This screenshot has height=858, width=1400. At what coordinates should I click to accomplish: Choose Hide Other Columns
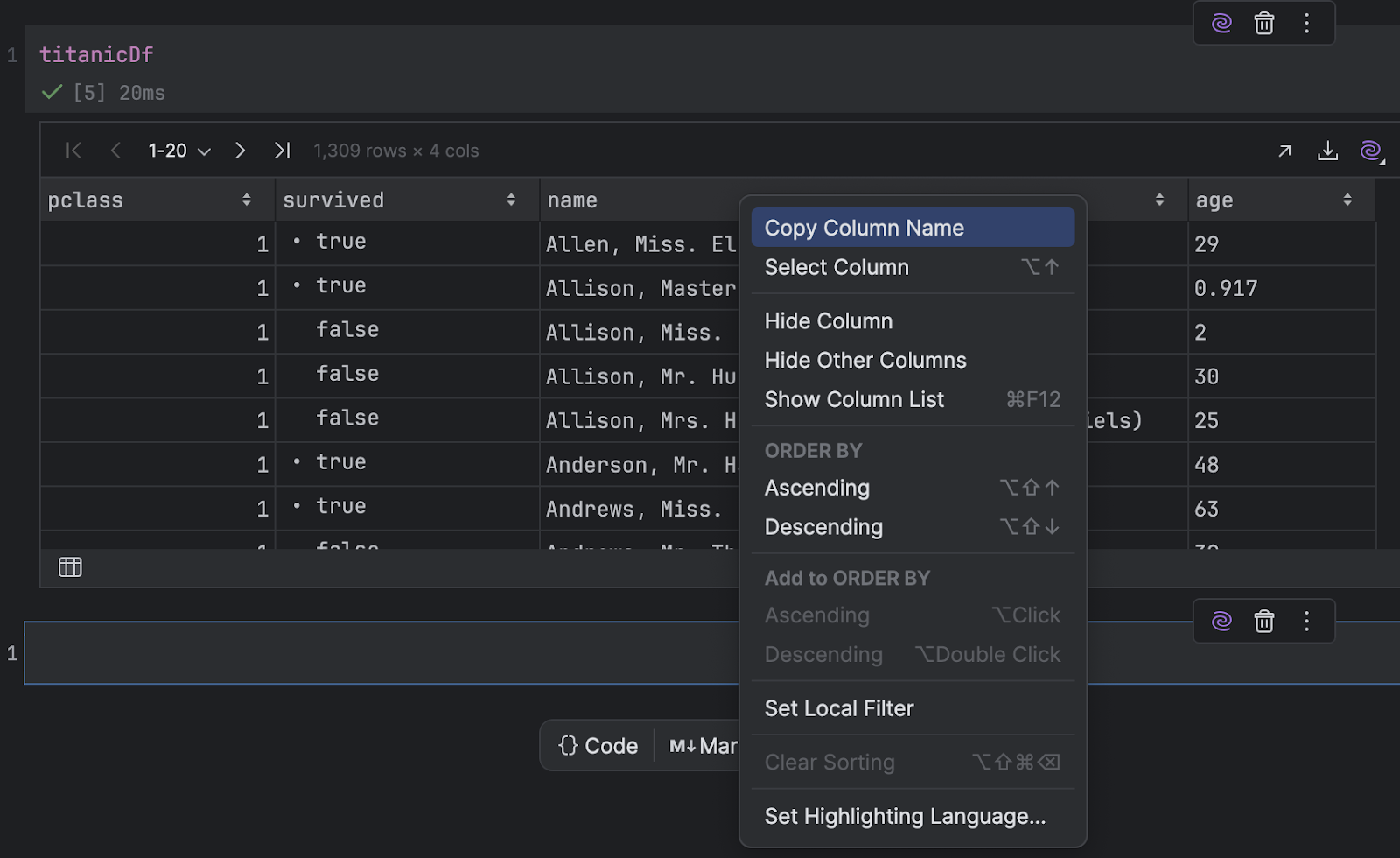click(913, 360)
